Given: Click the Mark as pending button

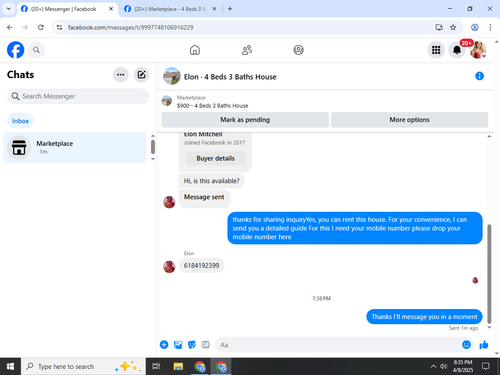Looking at the screenshot, I should tap(245, 120).
